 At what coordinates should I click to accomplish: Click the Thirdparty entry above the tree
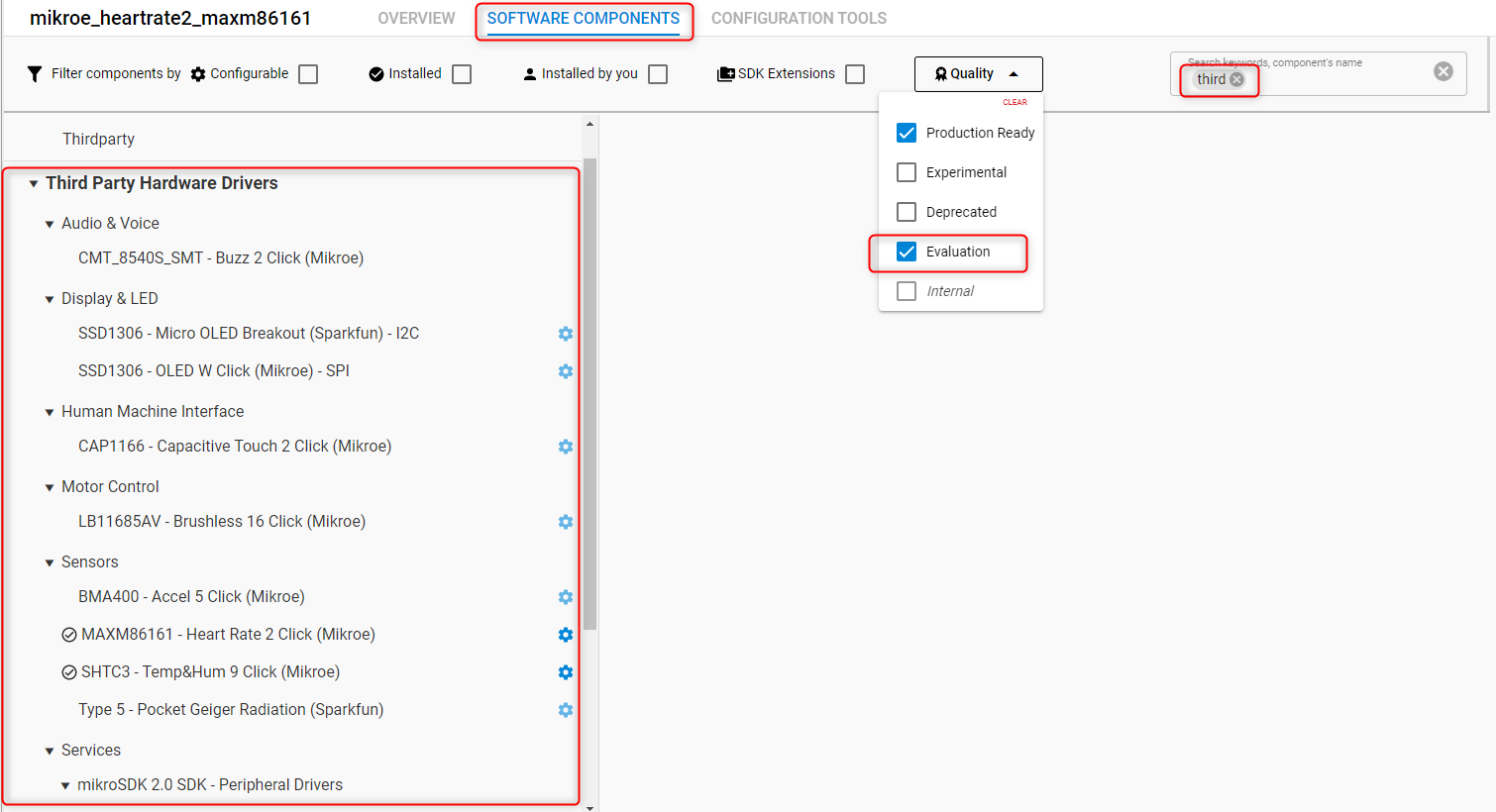(98, 140)
